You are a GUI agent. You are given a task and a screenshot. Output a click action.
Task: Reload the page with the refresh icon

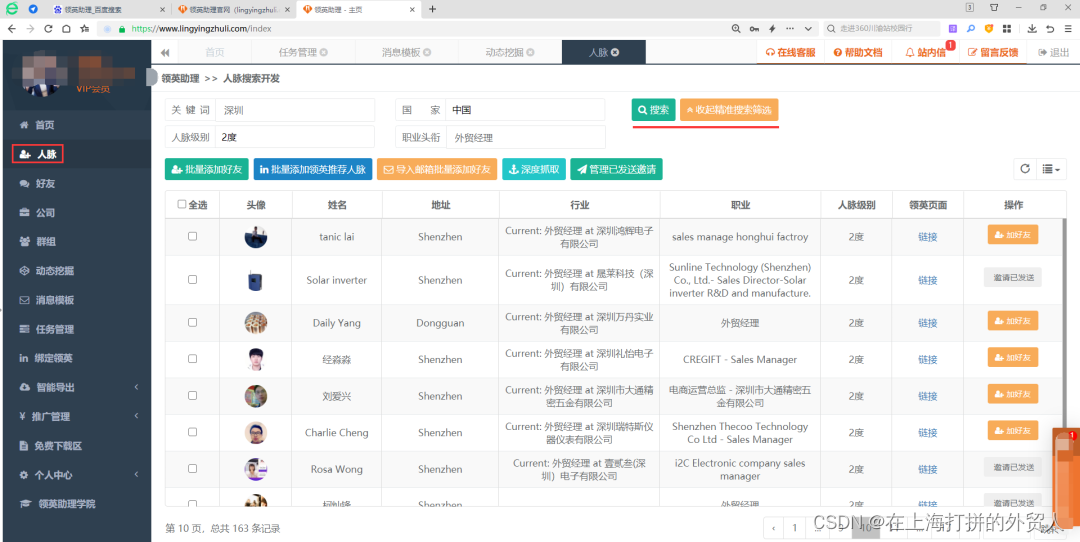(x=48, y=29)
